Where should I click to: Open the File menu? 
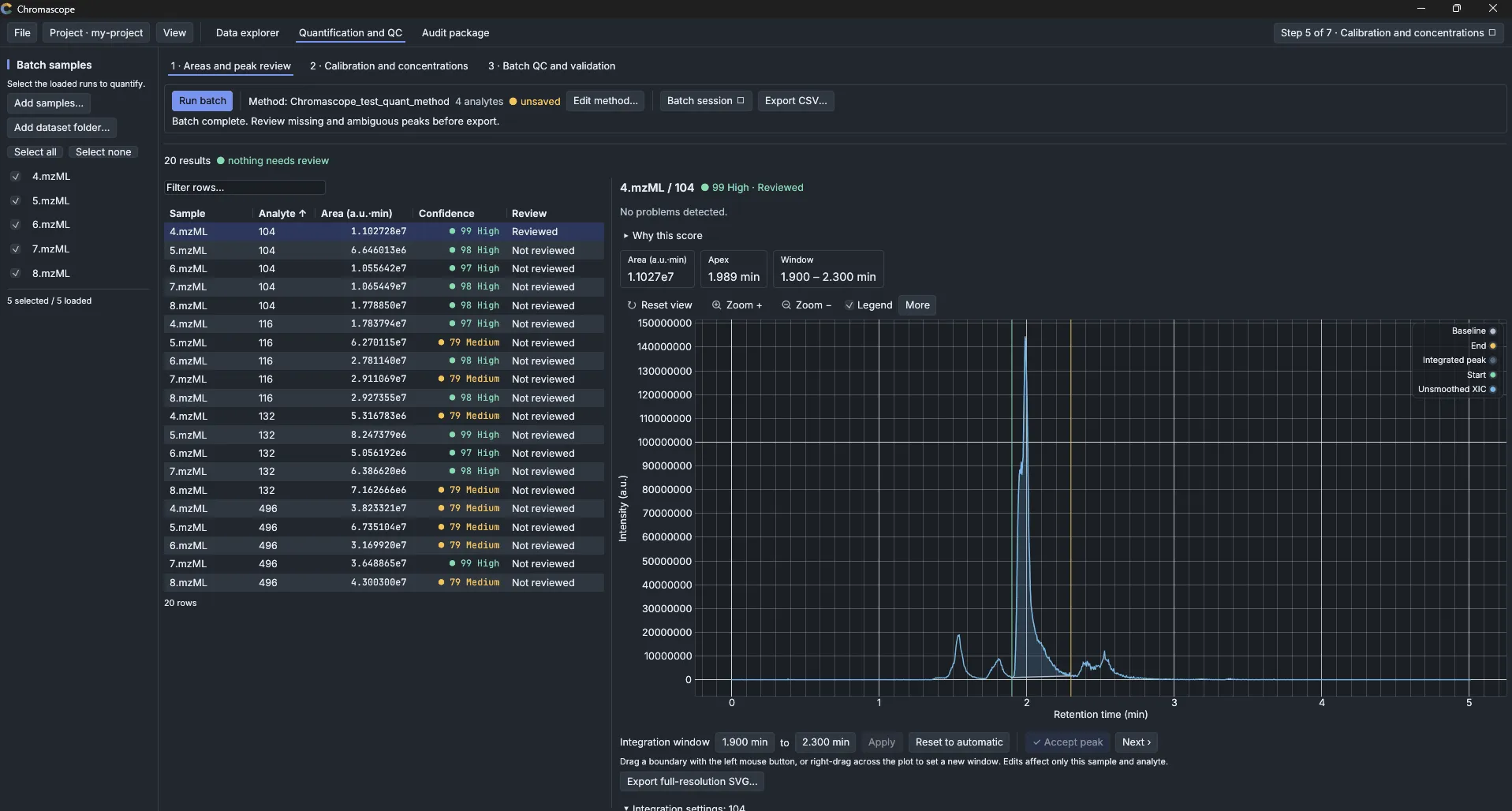click(22, 32)
